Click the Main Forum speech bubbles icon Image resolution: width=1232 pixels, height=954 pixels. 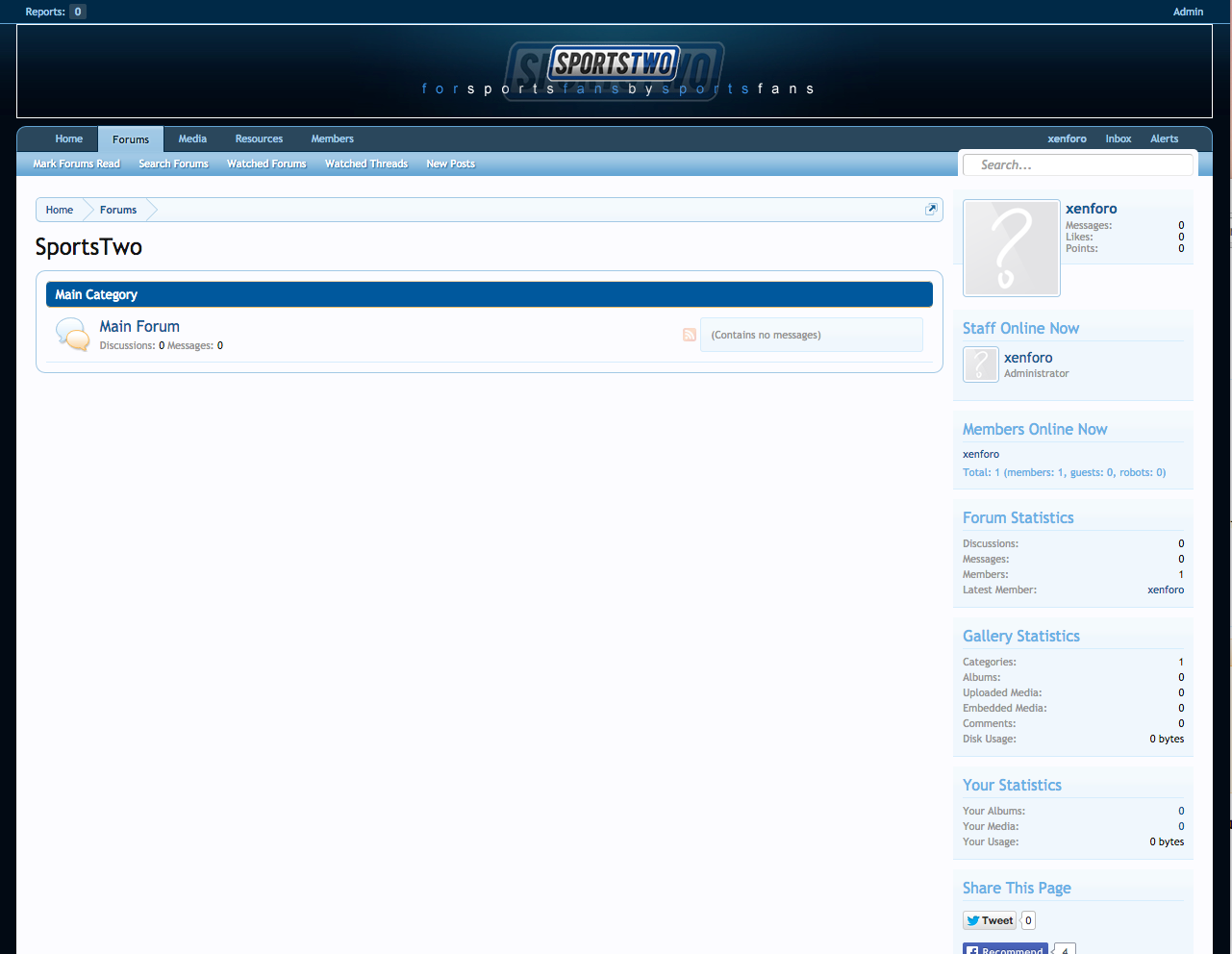tap(73, 335)
